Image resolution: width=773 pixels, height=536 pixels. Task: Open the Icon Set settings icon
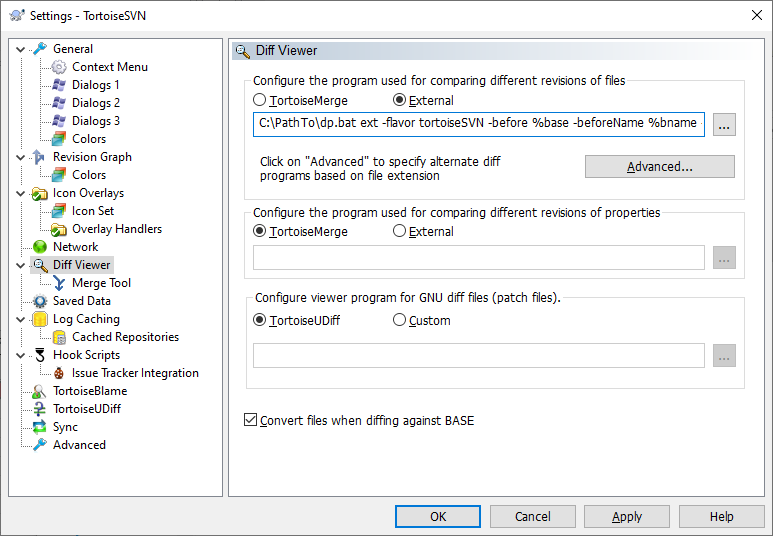click(x=59, y=211)
